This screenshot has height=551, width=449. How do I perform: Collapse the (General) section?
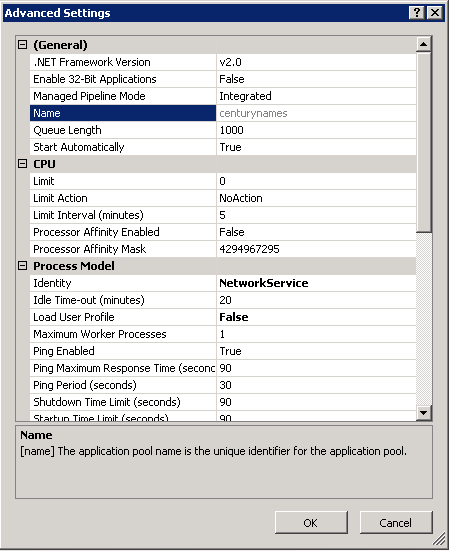[22, 45]
